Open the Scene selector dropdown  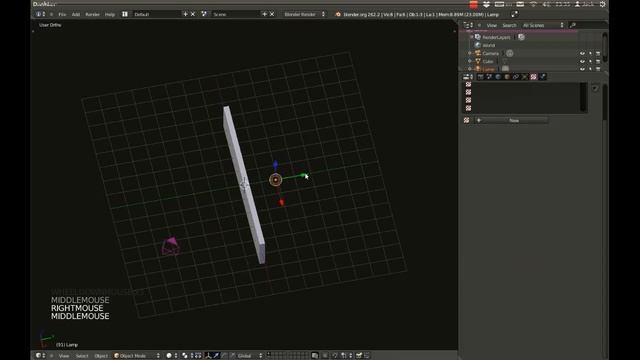204,14
